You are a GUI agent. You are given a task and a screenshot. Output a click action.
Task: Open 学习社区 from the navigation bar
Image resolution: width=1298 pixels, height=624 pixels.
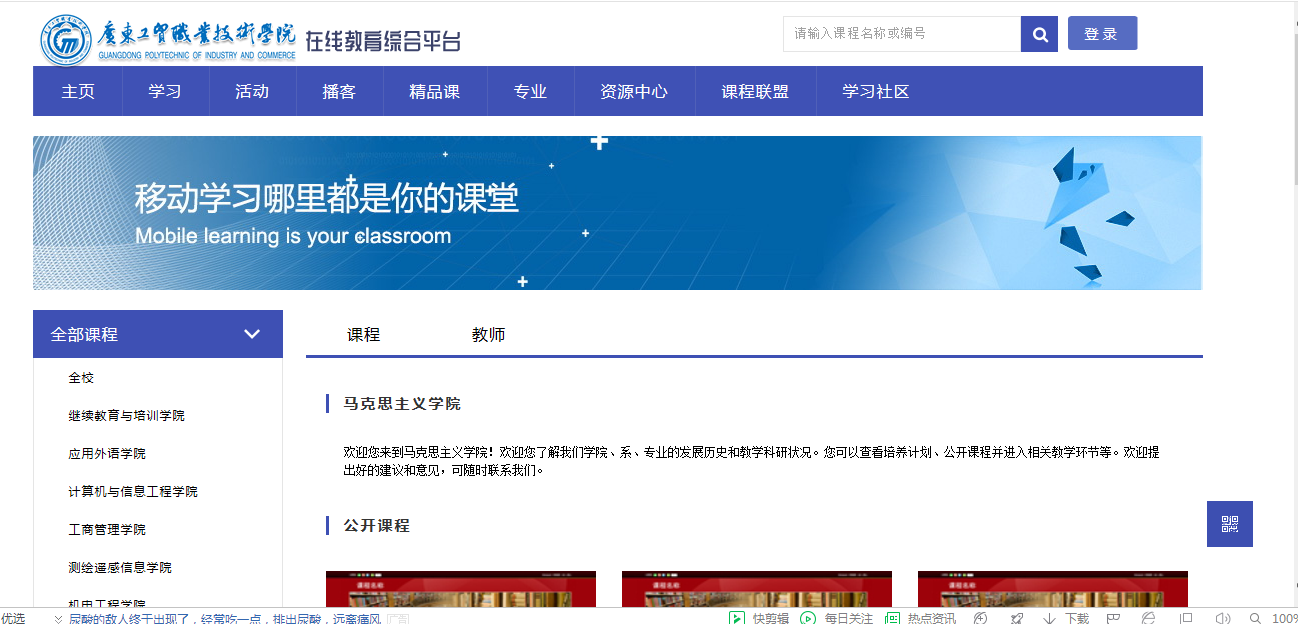pos(875,91)
